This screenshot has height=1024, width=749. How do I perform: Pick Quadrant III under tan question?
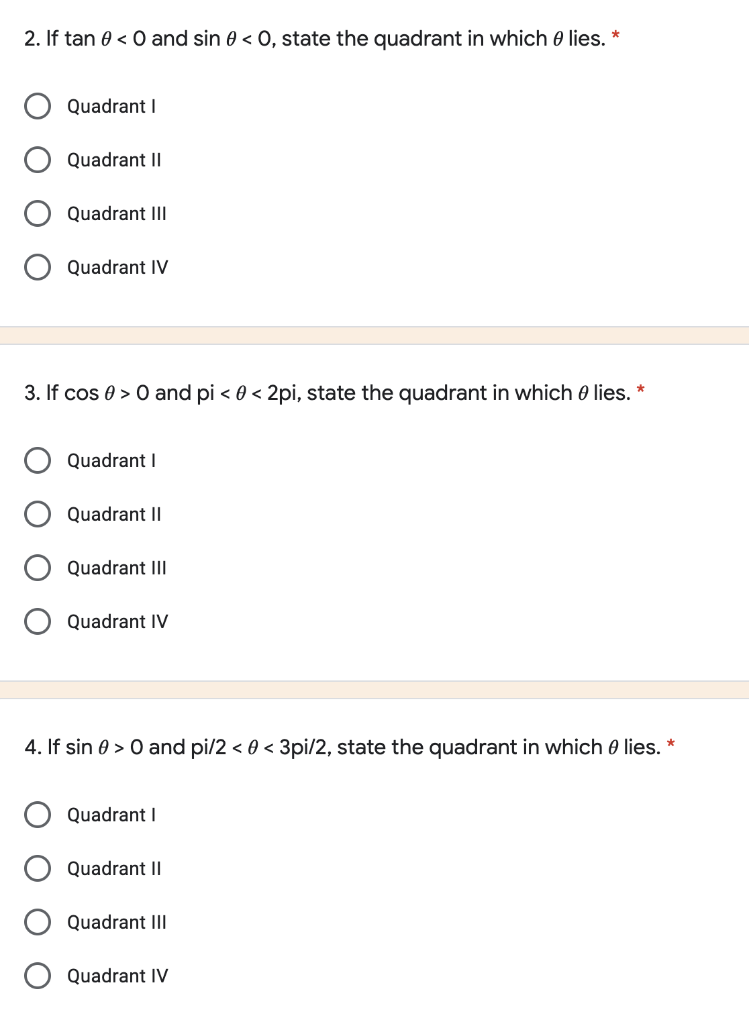pos(37,214)
